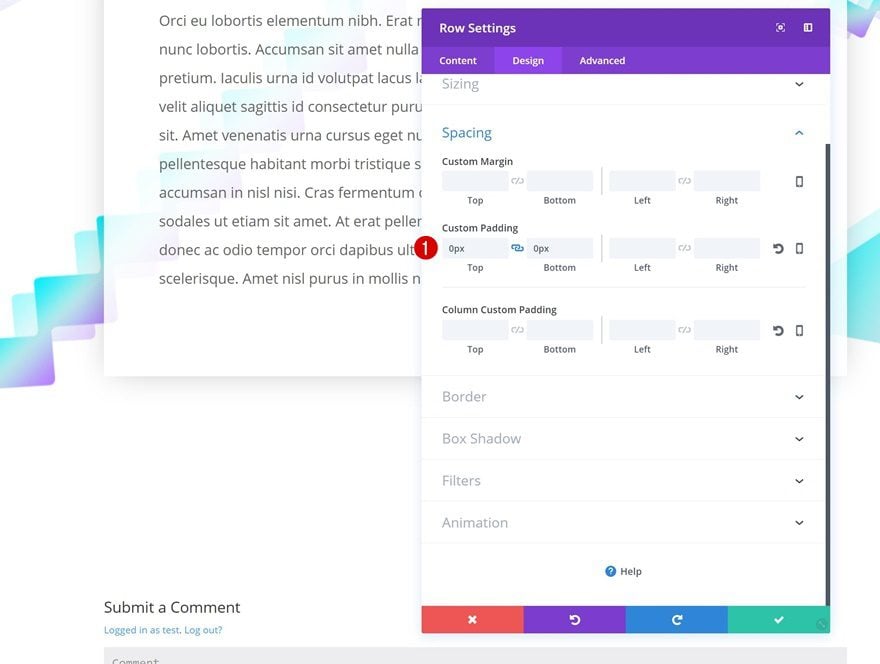
Task: Click the Help link text
Action: [631, 571]
